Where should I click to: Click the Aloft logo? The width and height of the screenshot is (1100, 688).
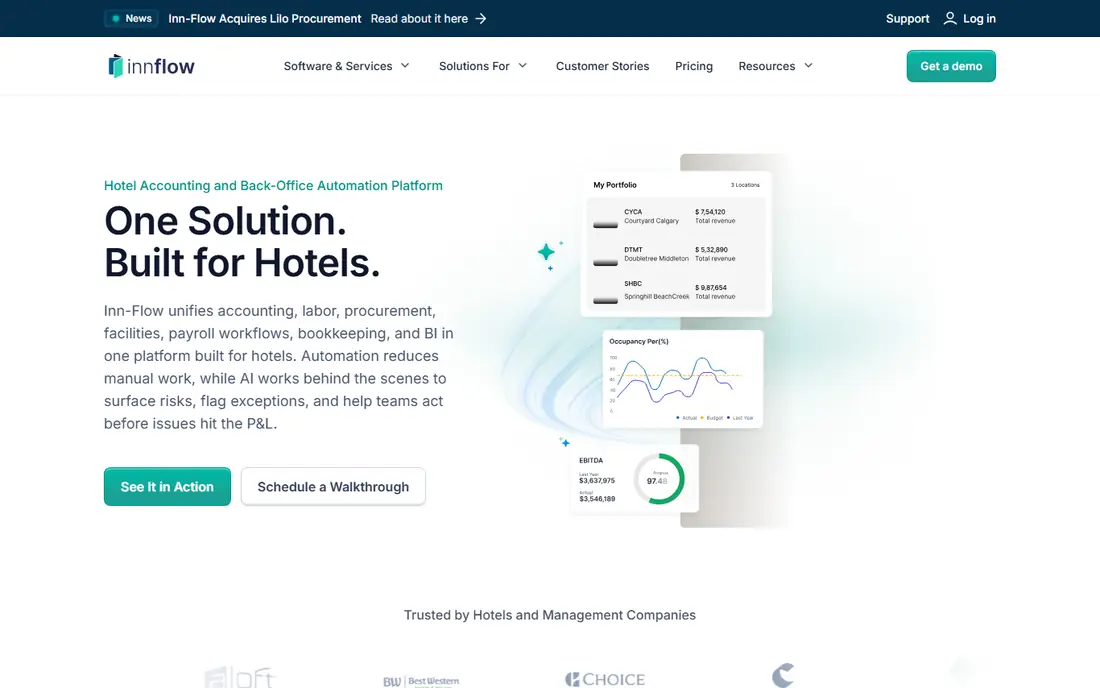pyautogui.click(x=240, y=677)
